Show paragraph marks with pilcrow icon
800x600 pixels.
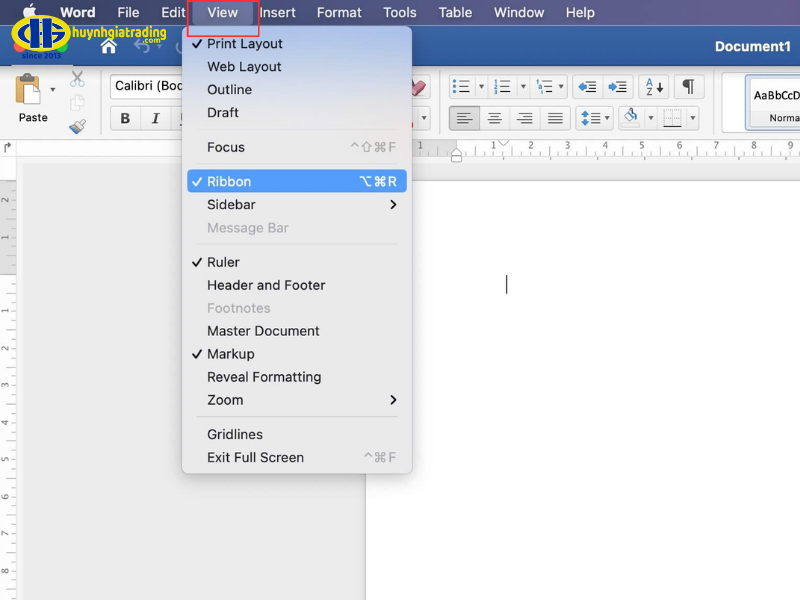click(x=688, y=87)
